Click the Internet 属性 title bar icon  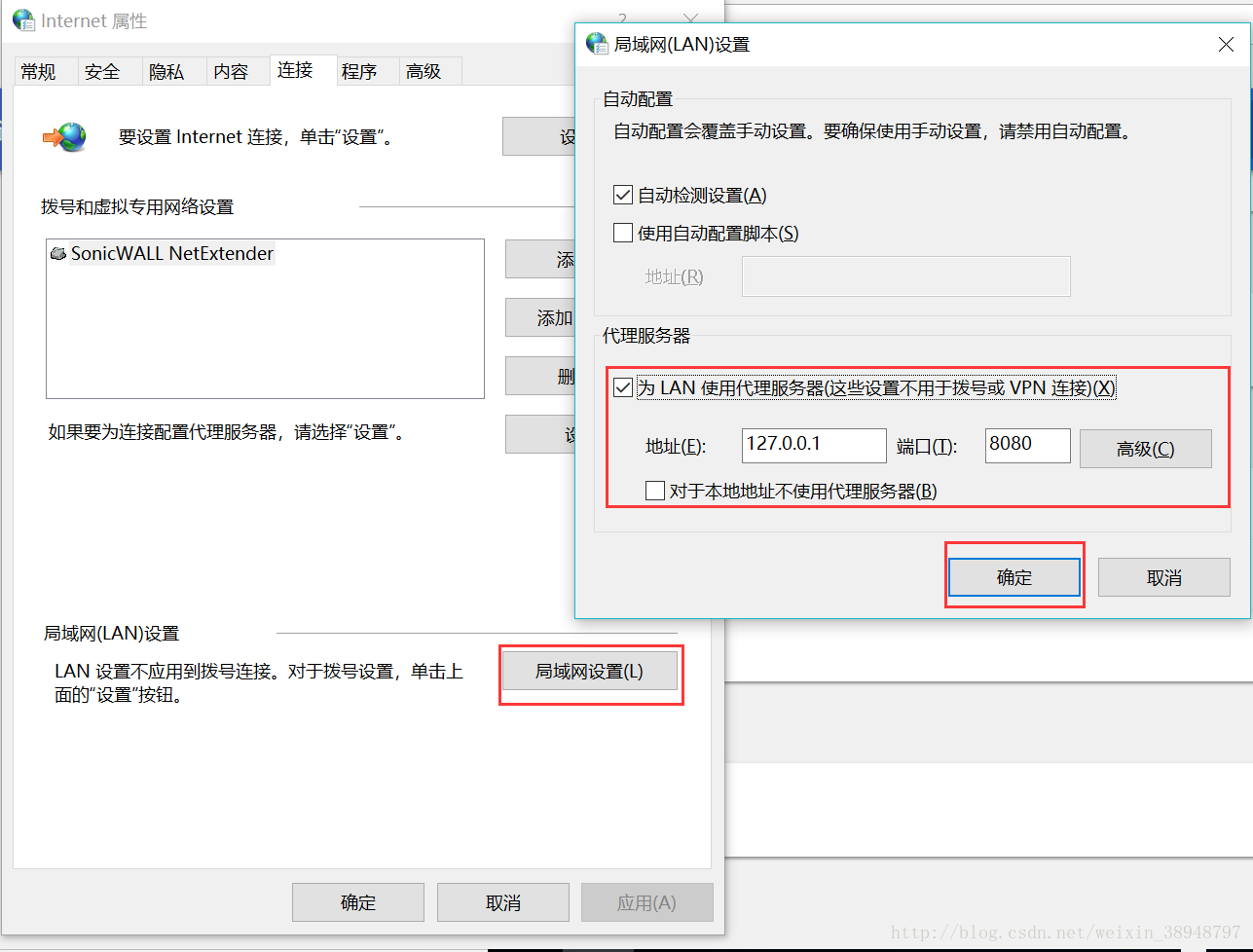click(x=21, y=19)
